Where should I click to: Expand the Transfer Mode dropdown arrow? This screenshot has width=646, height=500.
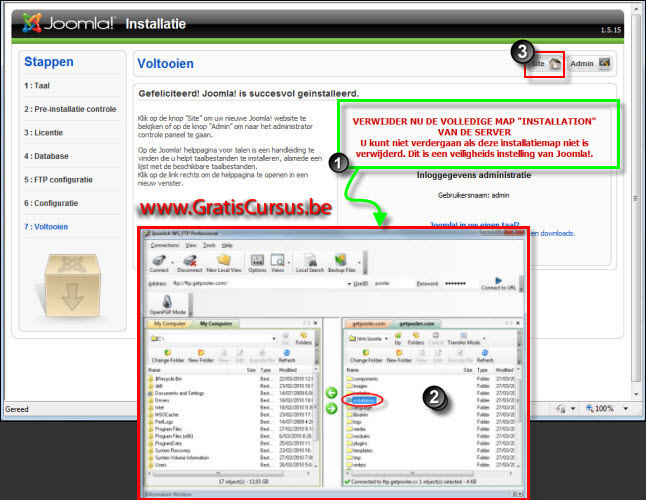484,339
